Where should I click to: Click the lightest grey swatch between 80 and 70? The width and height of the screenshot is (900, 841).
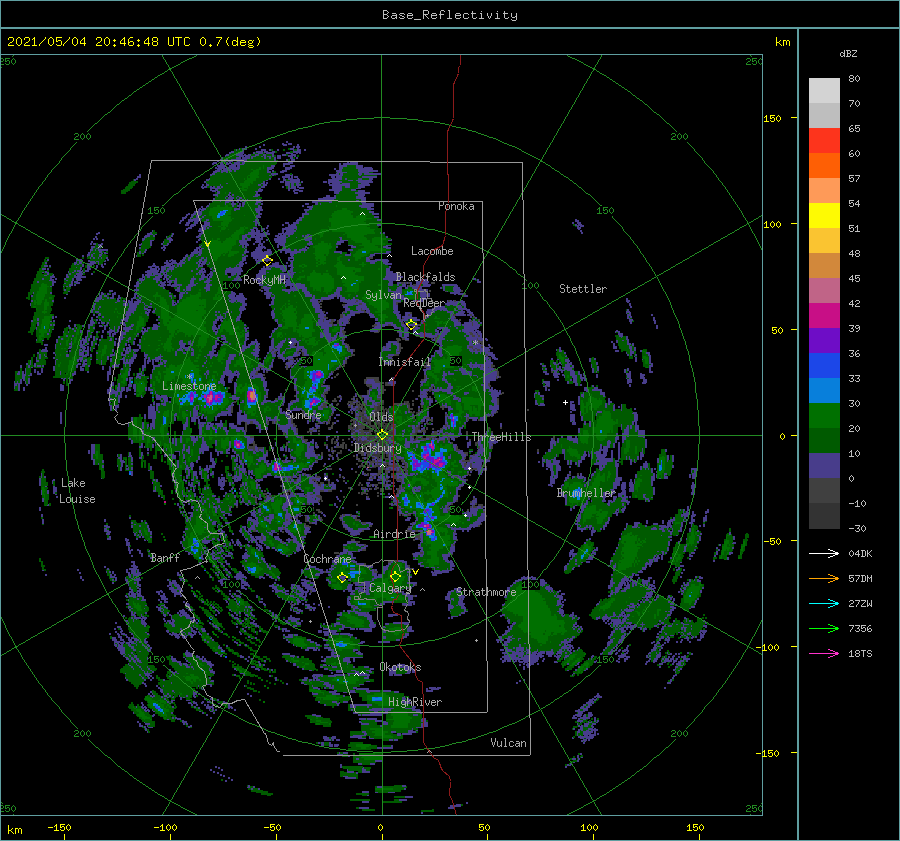pyautogui.click(x=824, y=91)
